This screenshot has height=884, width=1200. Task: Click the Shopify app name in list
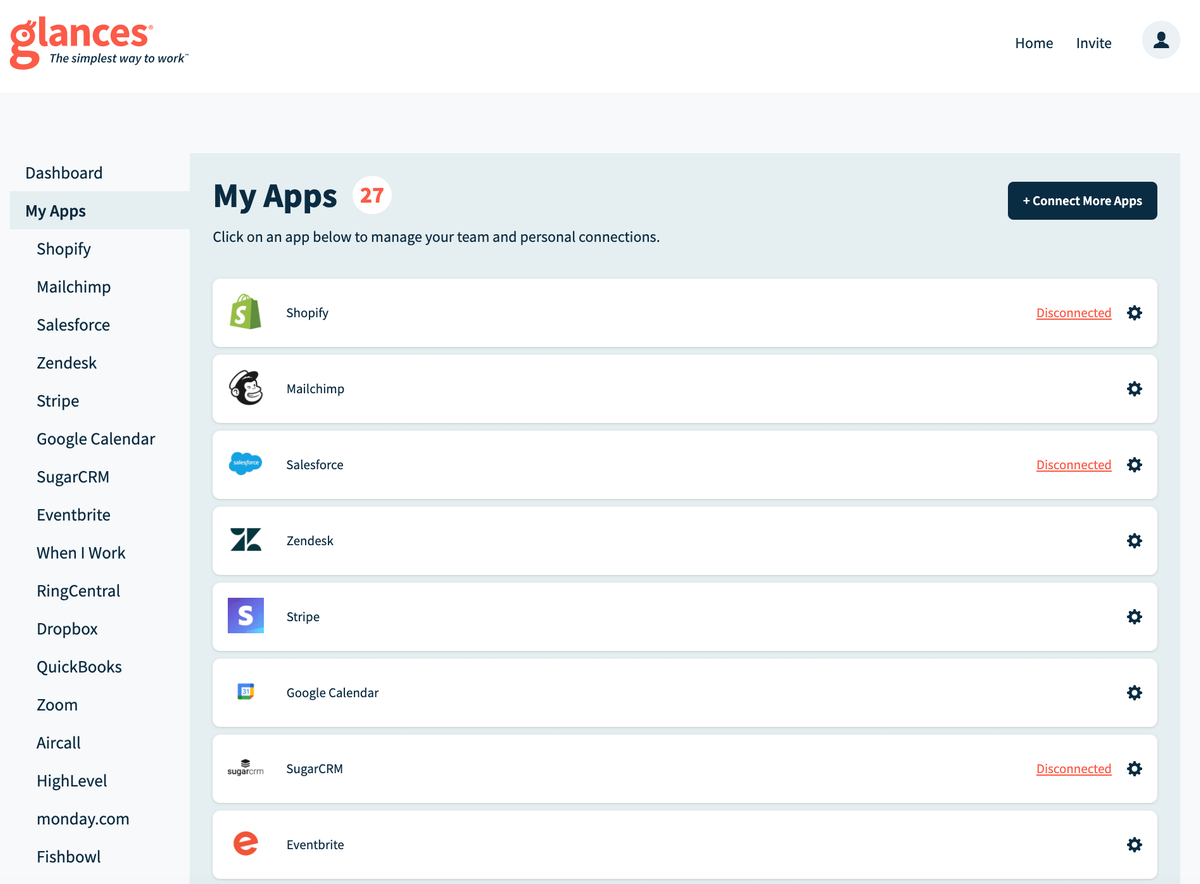coord(307,313)
